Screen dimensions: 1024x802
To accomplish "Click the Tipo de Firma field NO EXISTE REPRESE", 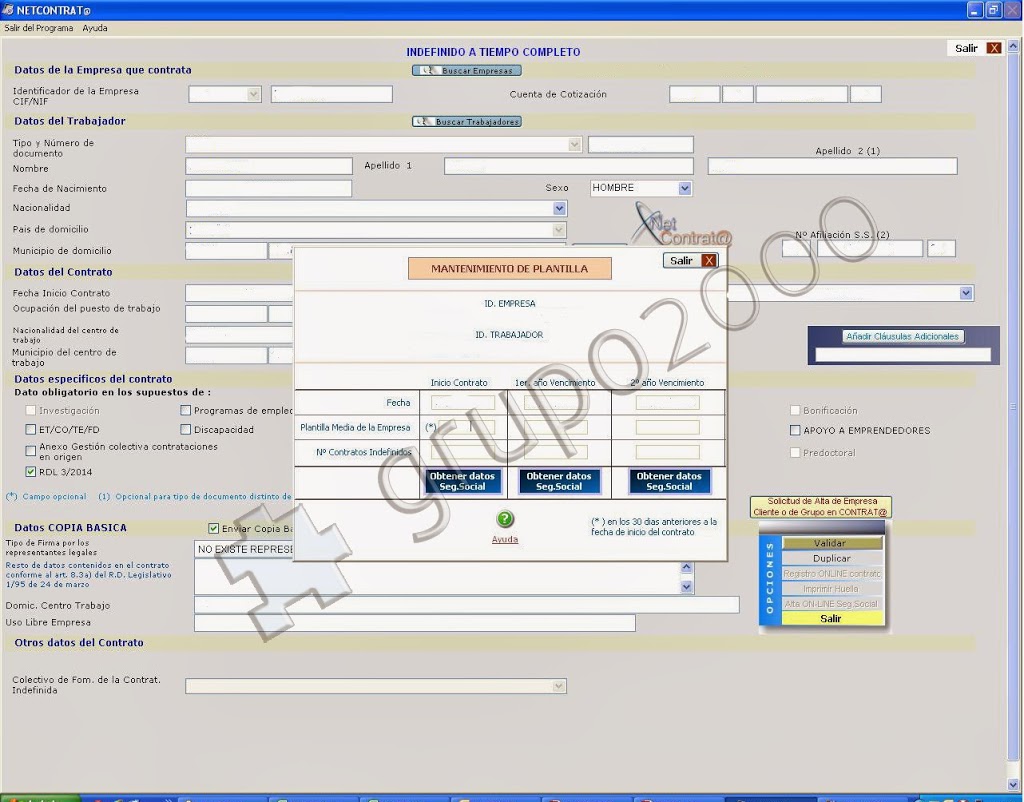I will tap(244, 549).
